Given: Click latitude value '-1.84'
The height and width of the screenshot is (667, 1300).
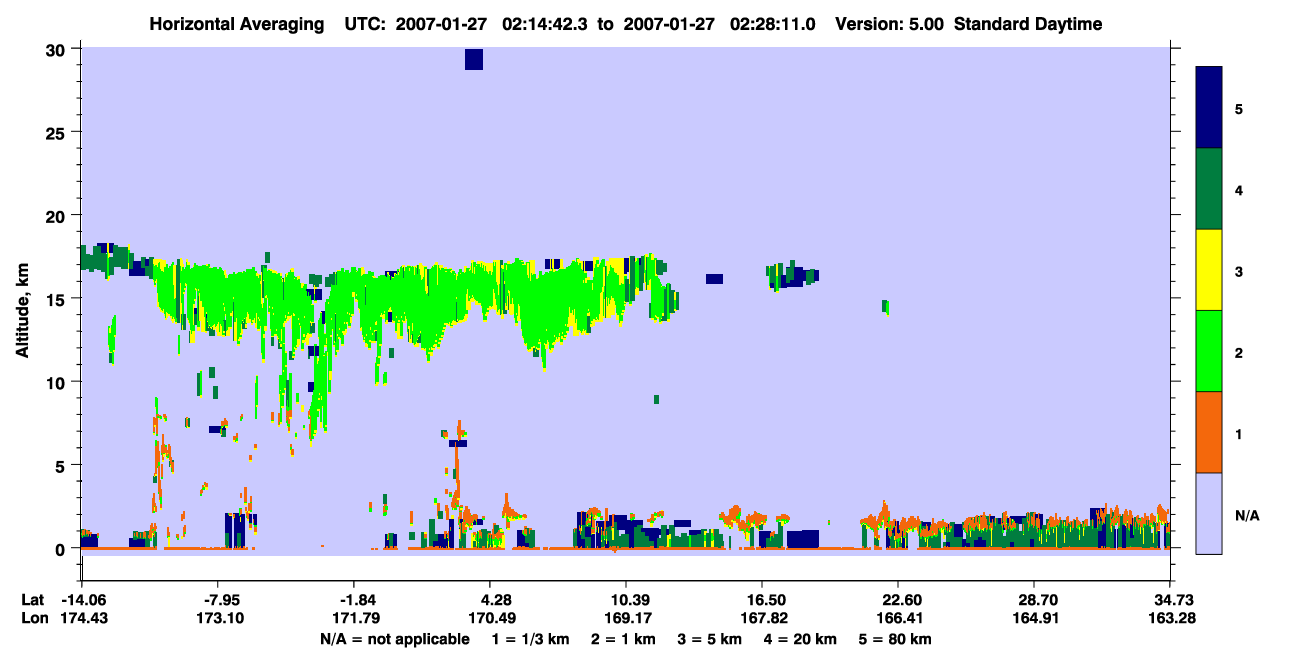Looking at the screenshot, I should pyautogui.click(x=354, y=600).
